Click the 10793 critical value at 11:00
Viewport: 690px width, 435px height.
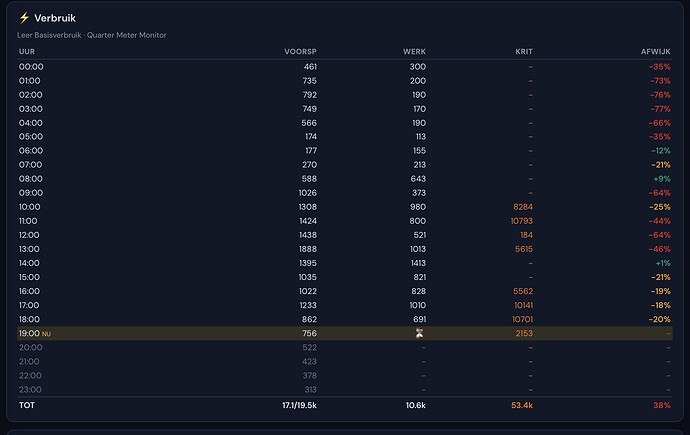(x=521, y=221)
